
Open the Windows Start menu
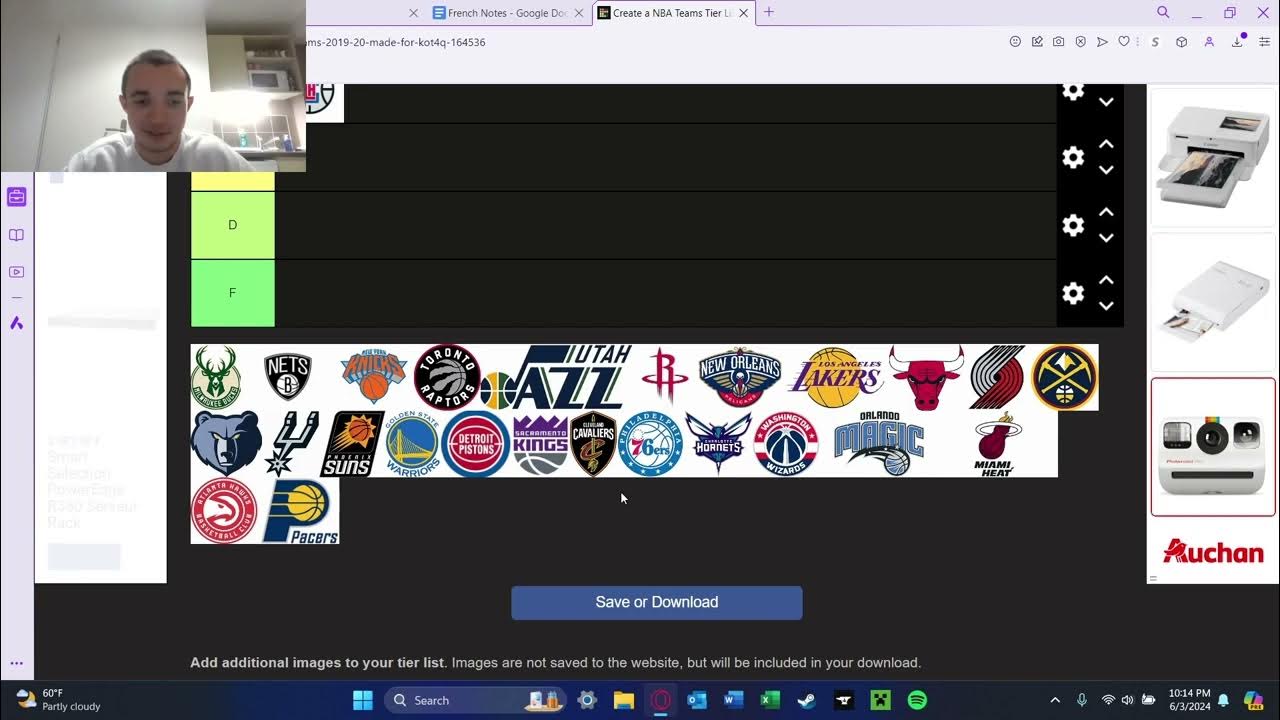pyautogui.click(x=363, y=700)
